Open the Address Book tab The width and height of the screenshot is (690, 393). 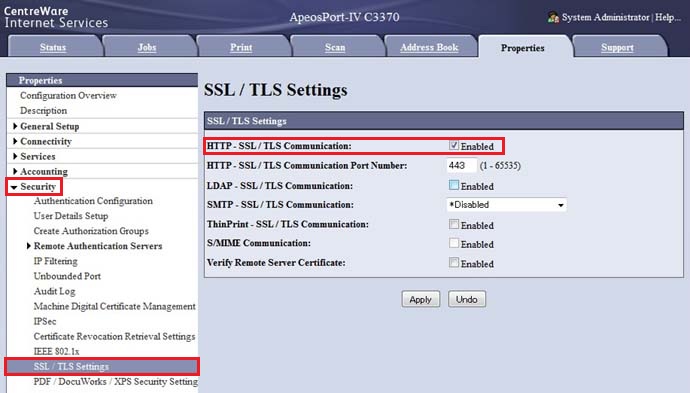coord(429,47)
